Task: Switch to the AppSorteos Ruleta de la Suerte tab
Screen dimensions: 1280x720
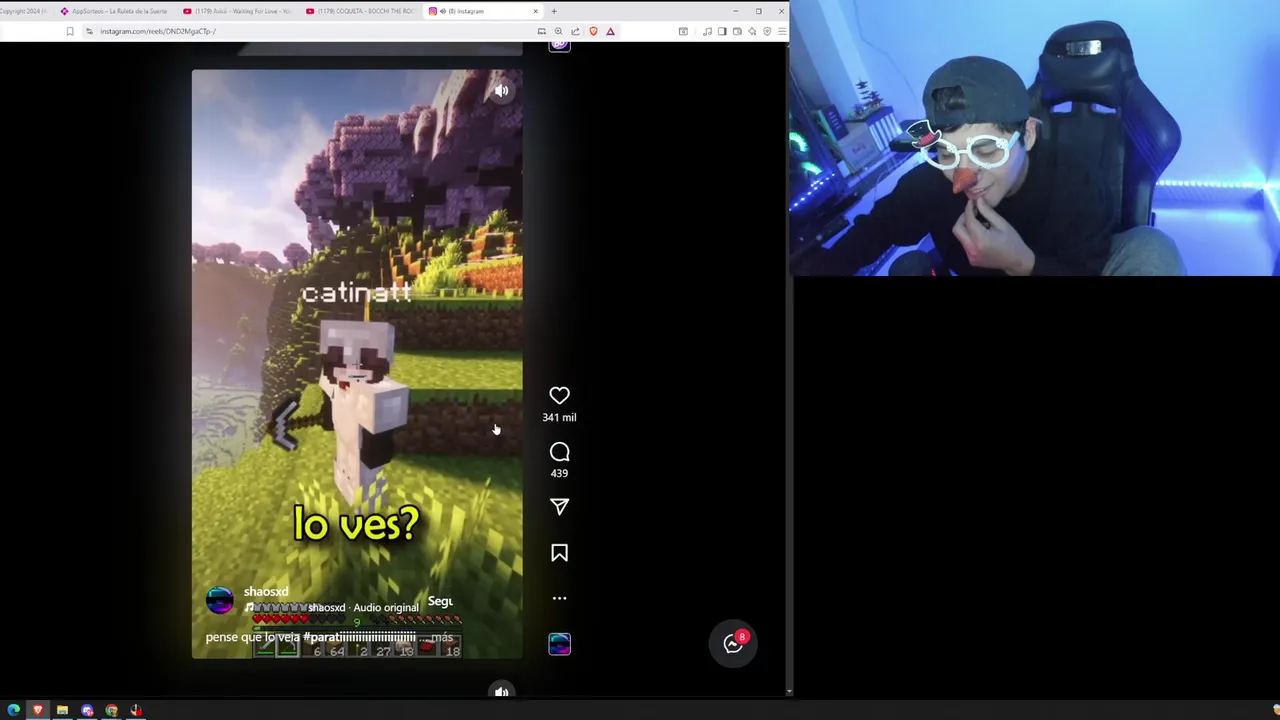Action: pyautogui.click(x=113, y=11)
